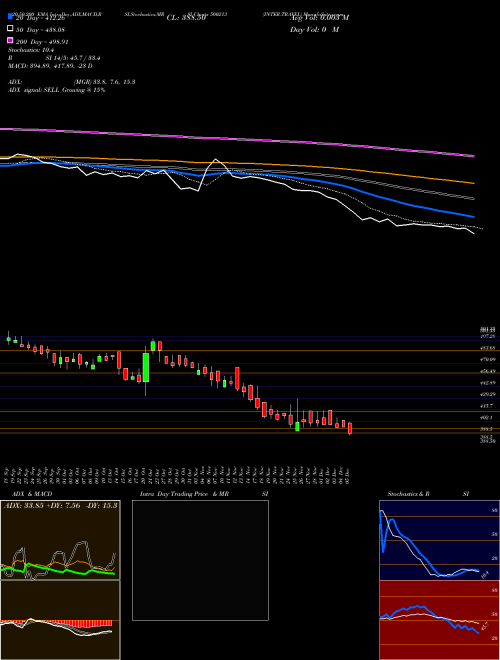Screen dimensions: 500x660
Task: Select the '200 Day - 498.91' legend text
Action: click(42, 42)
